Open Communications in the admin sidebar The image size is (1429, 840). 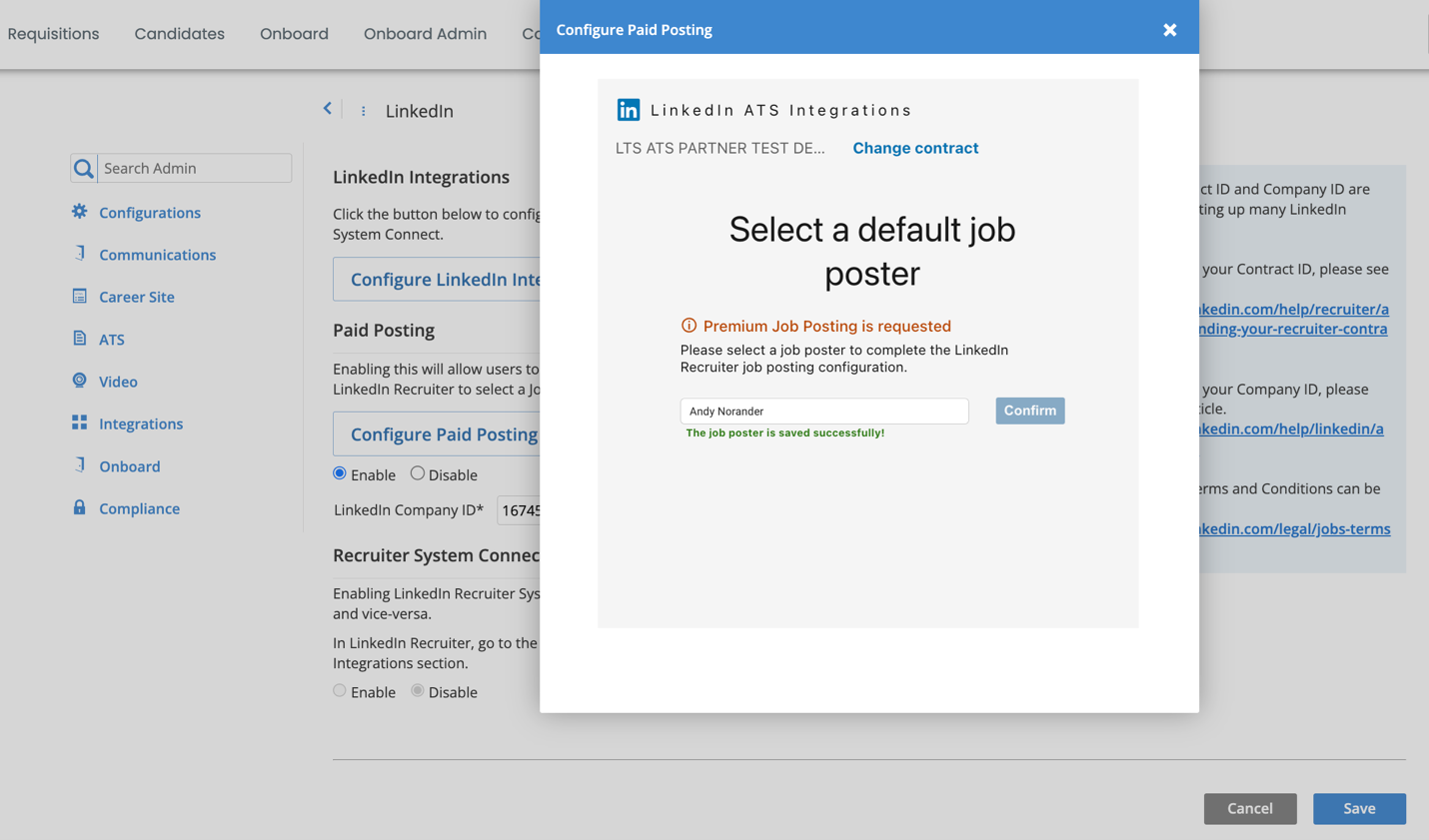[x=157, y=255]
